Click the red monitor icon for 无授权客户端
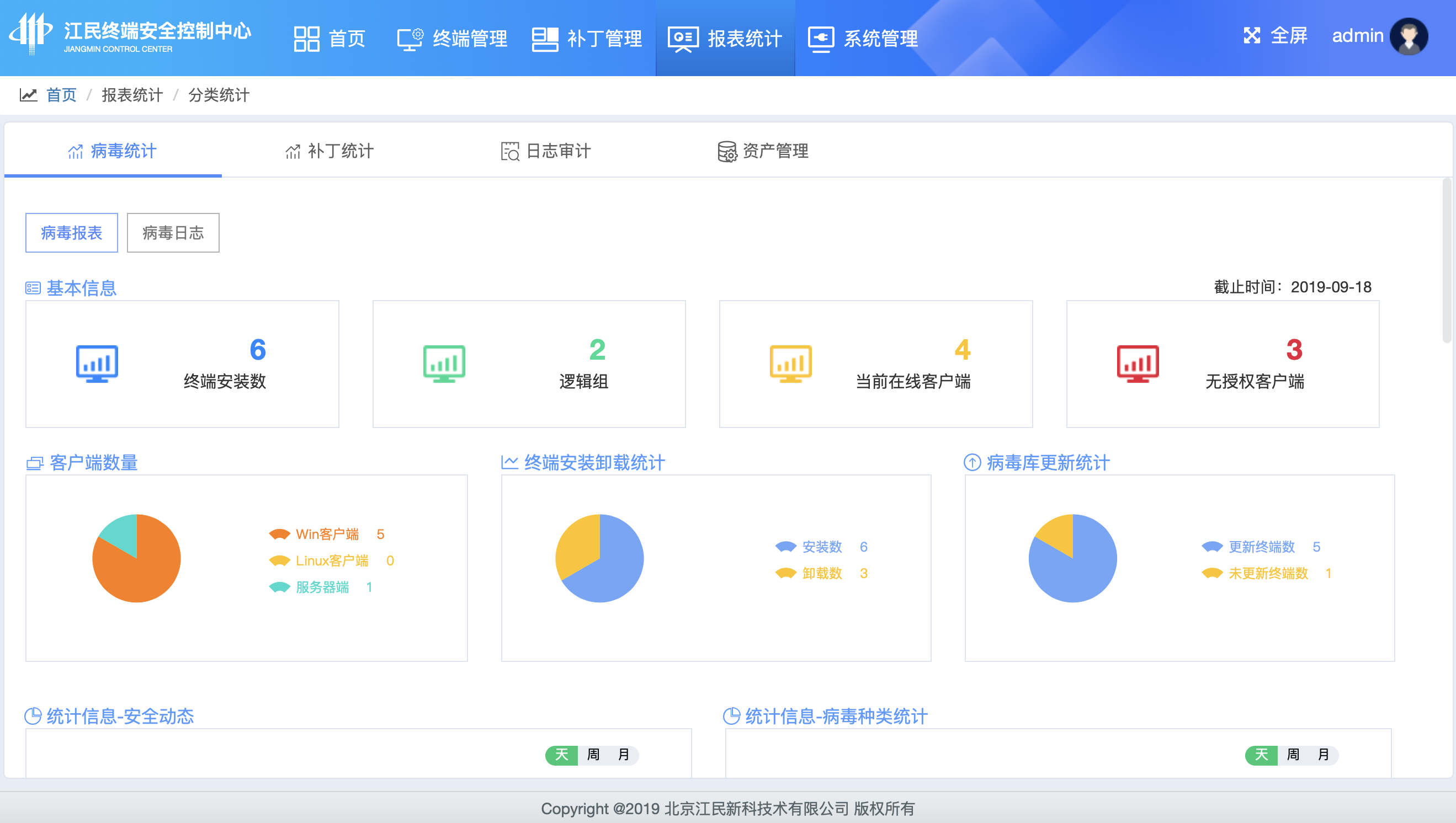This screenshot has width=1456, height=823. click(1138, 364)
